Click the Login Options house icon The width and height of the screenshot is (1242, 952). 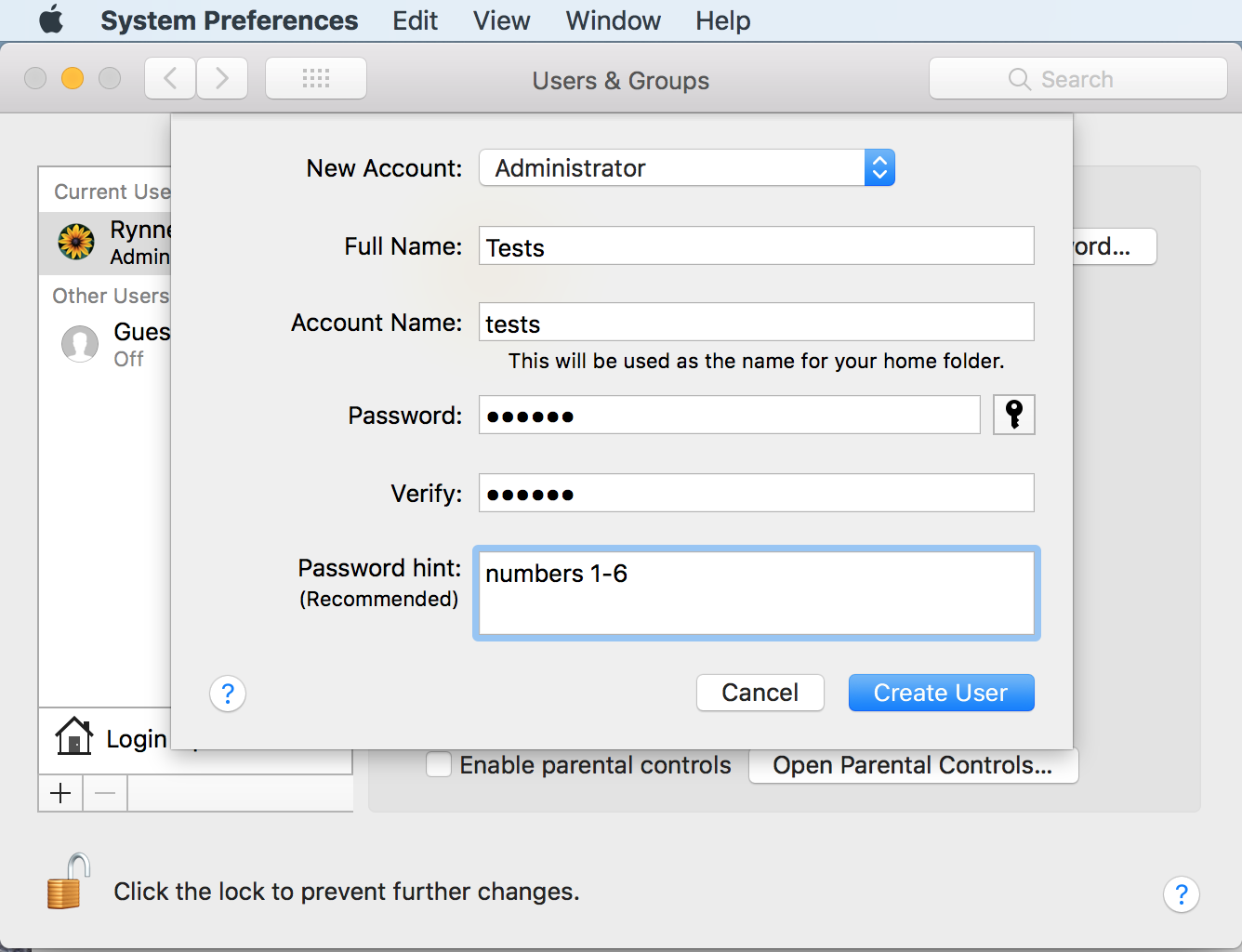[x=73, y=737]
